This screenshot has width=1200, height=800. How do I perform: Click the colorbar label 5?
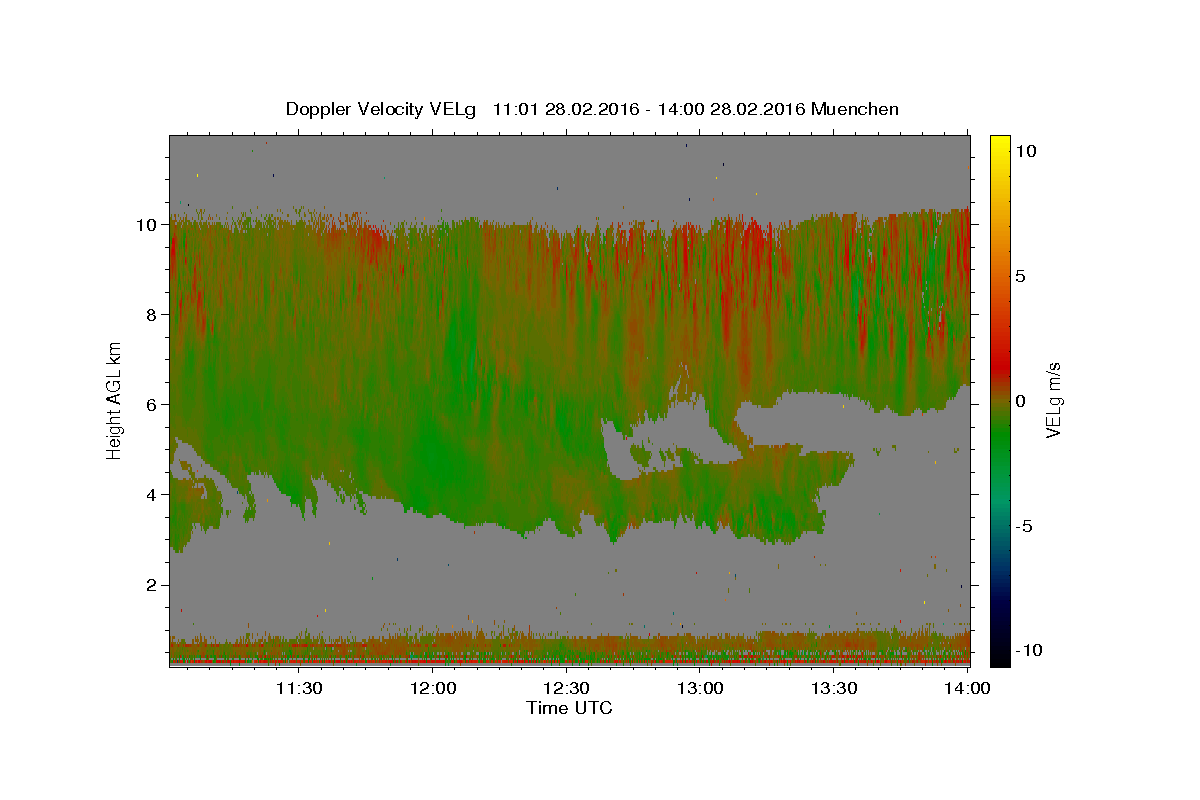pyautogui.click(x=1022, y=276)
